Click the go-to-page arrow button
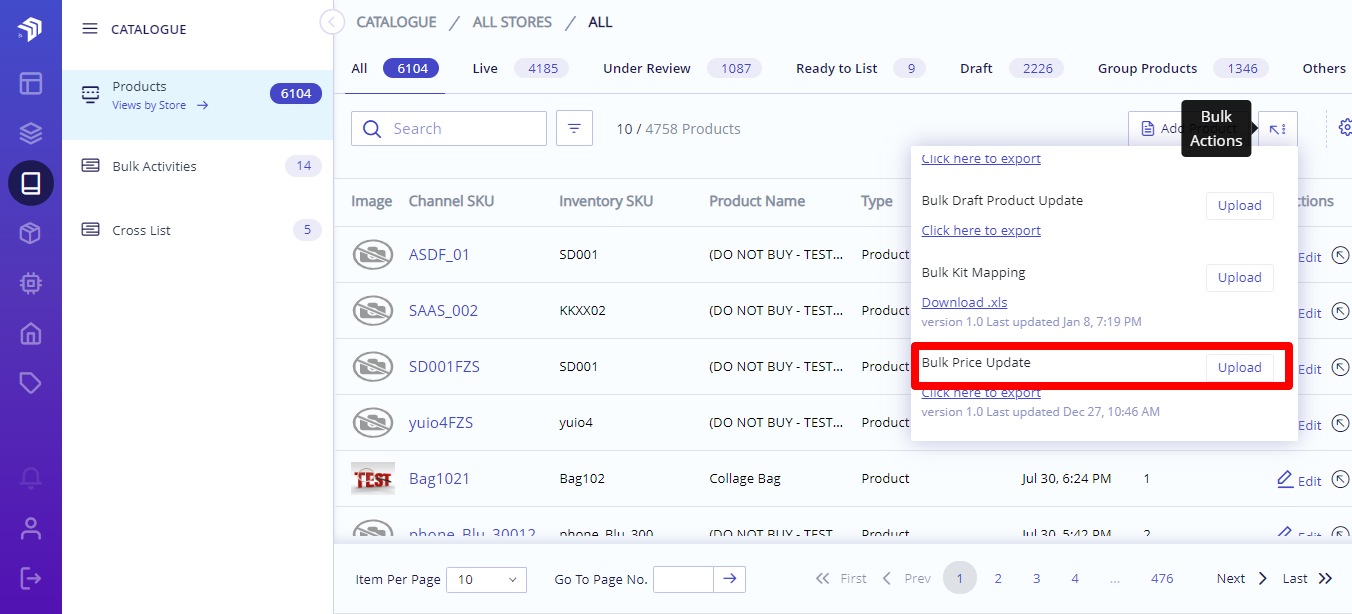This screenshot has width=1352, height=614. pos(730,579)
